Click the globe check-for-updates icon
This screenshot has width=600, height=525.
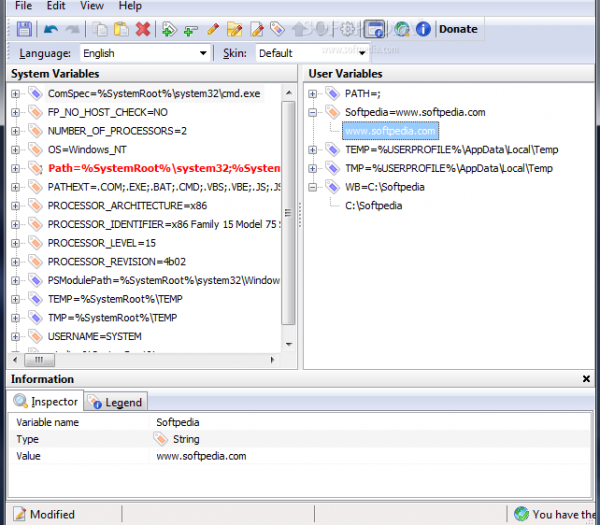(402, 29)
